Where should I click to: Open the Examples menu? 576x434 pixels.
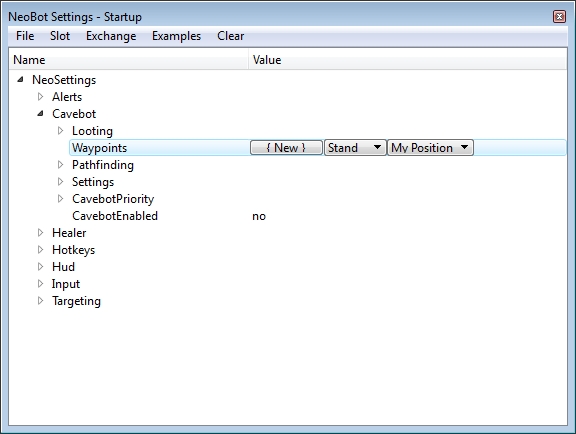click(176, 36)
